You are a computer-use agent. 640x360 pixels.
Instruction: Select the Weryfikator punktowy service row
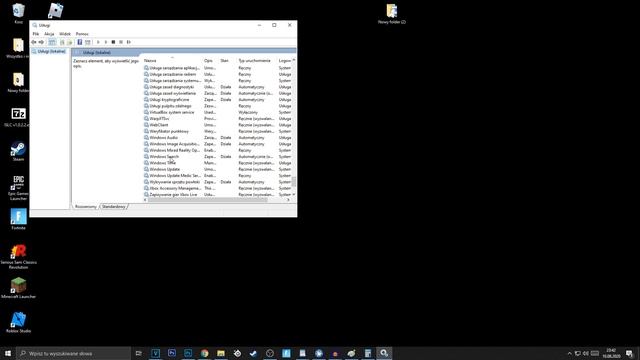pyautogui.click(x=218, y=131)
